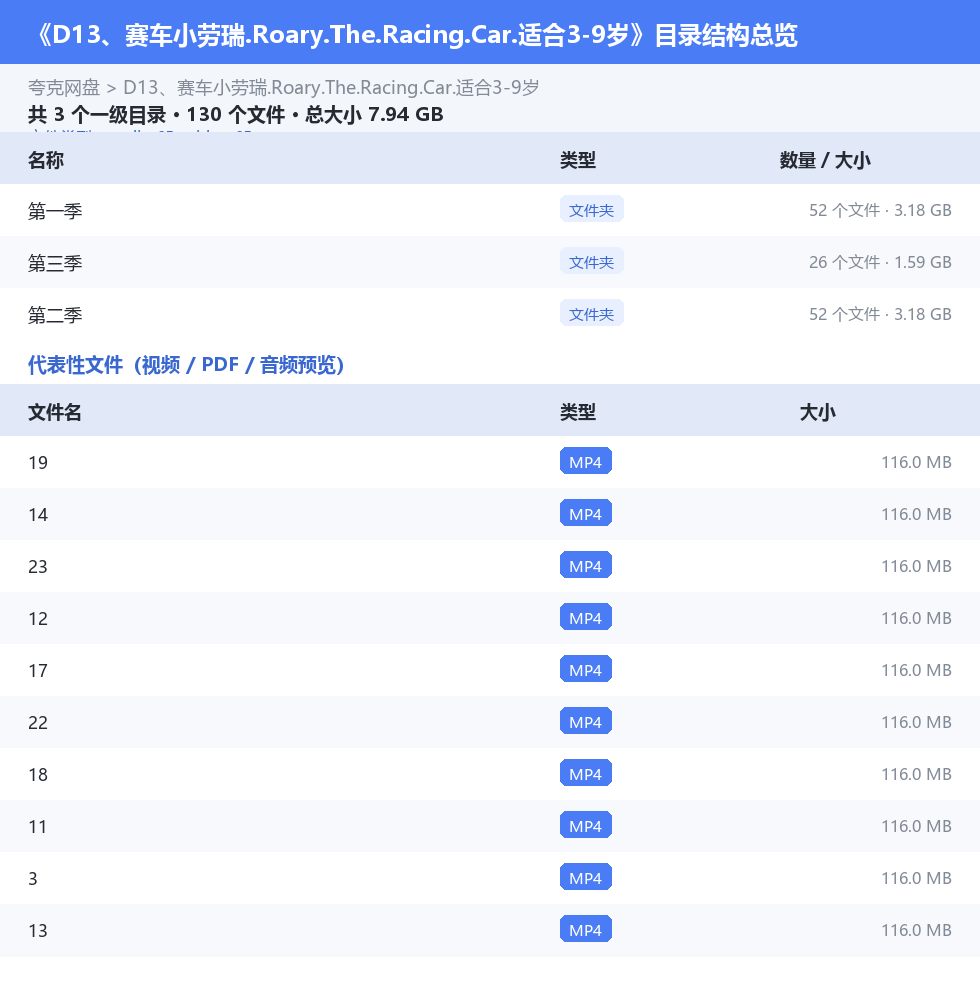Click the D13、赛车小劳瑞 breadcrumb path
The width and height of the screenshot is (980, 988).
[331, 88]
